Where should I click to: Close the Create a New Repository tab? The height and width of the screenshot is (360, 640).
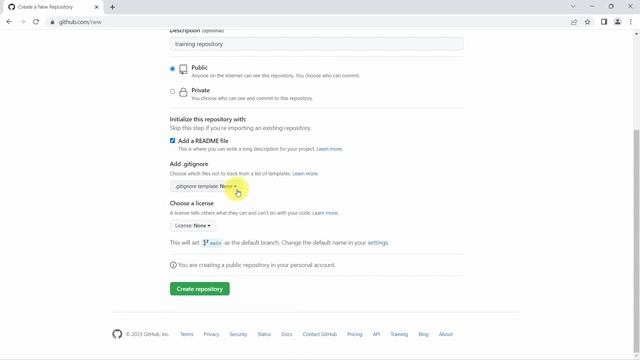point(97,7)
